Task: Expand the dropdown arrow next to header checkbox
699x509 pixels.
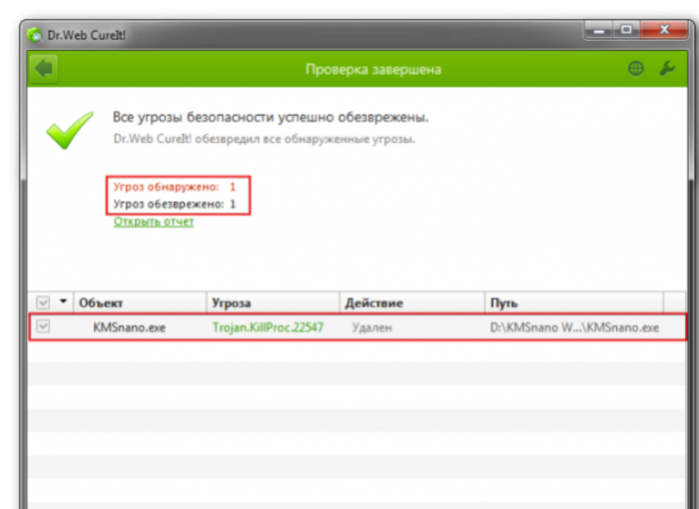Action: 63,301
